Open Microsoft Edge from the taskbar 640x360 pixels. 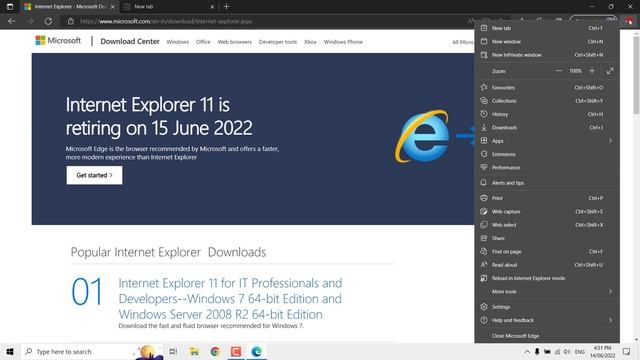(x=256, y=351)
